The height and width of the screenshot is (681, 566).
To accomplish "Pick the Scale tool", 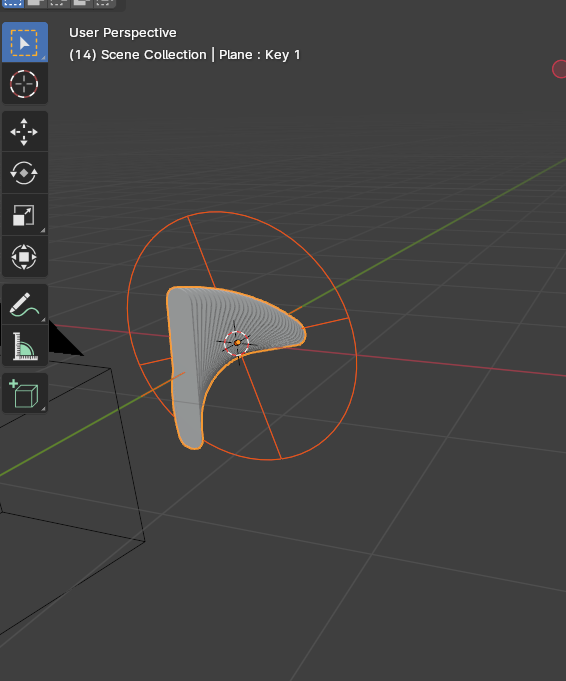I will (25, 215).
